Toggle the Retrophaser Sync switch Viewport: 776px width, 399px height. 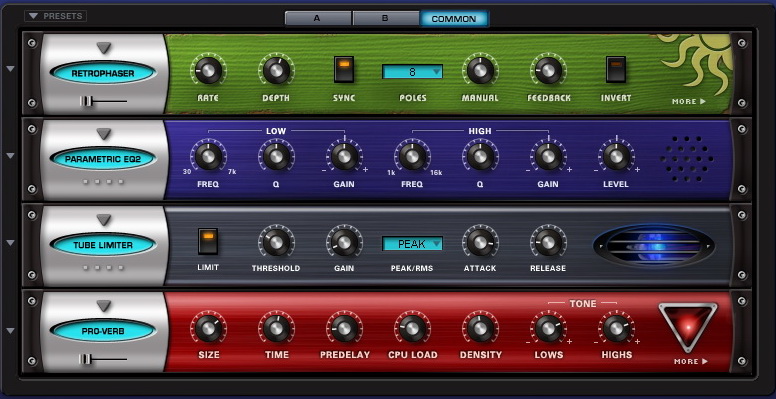344,69
